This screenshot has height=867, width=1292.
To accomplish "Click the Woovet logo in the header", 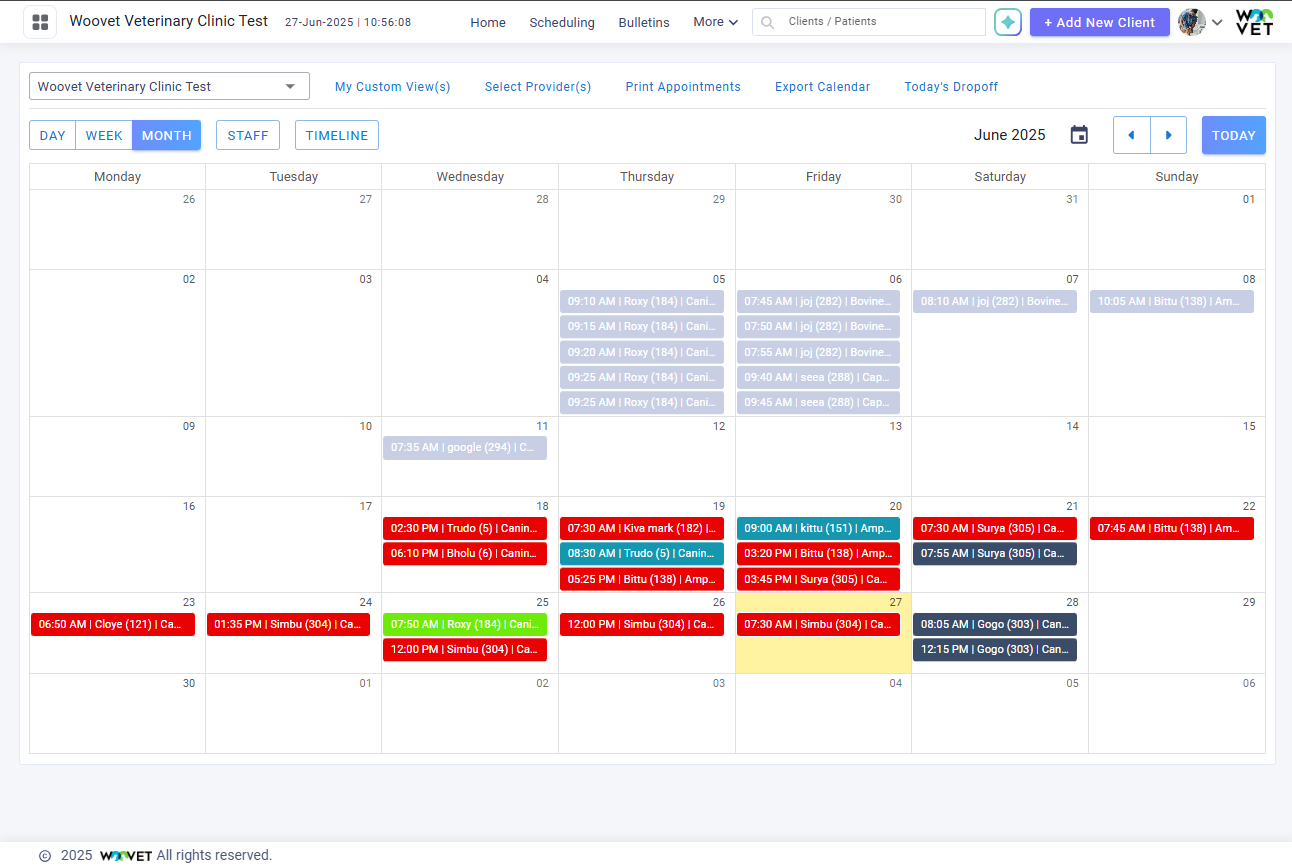I will (x=1253, y=21).
